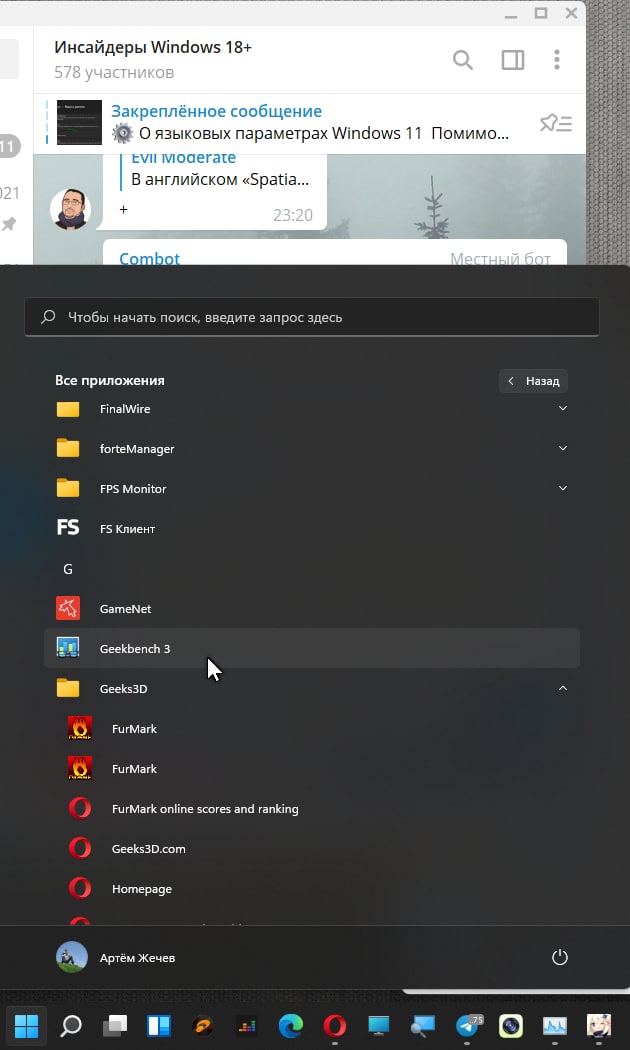Open the blue monitor taskbar app
Screen dimensions: 630x1050
(x=378, y=1025)
